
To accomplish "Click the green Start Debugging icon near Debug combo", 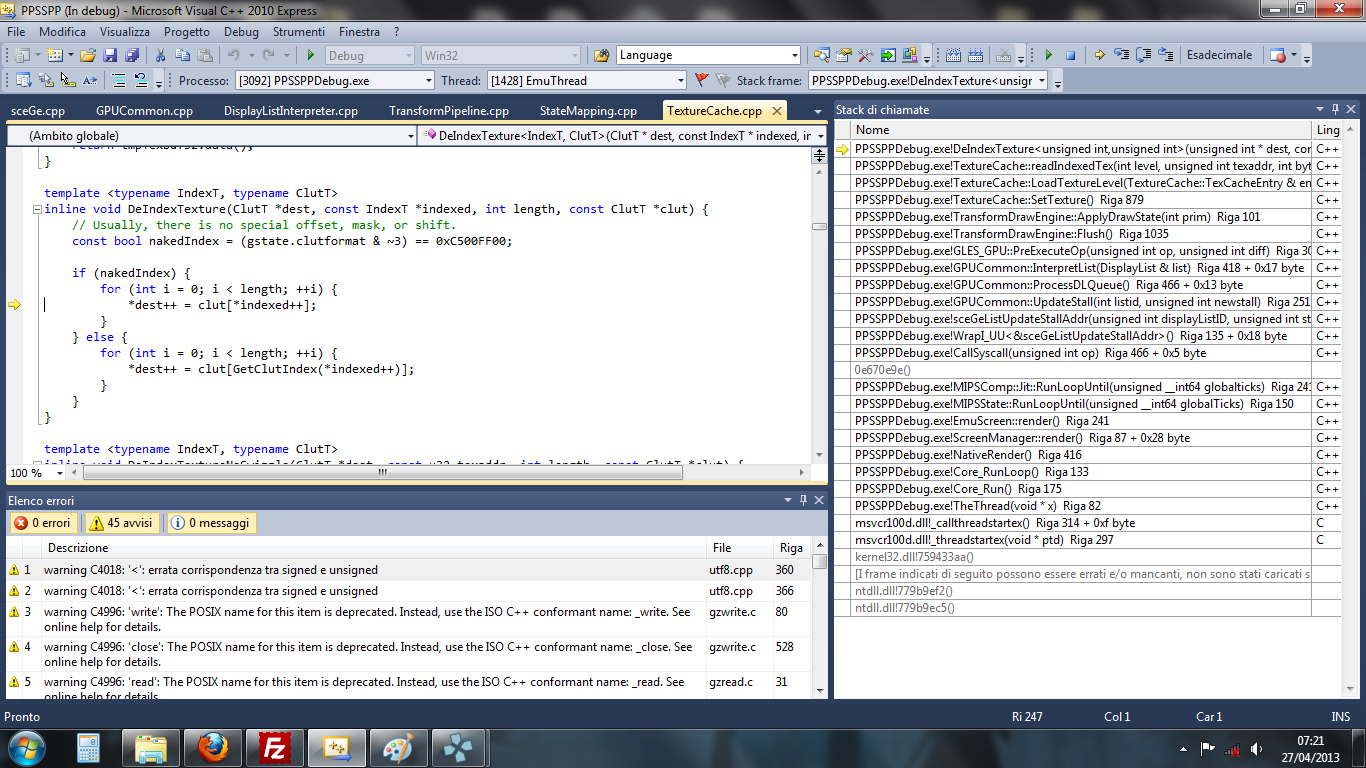I will (311, 55).
